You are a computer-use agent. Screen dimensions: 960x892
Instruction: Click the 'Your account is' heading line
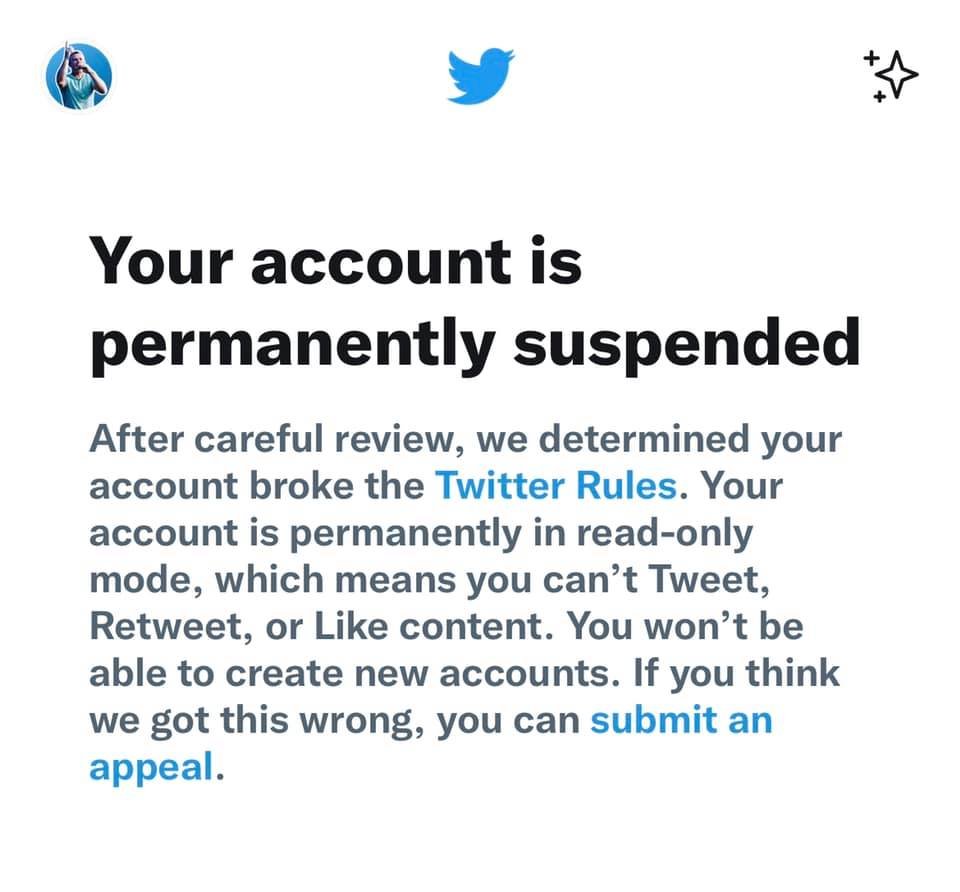click(335, 263)
